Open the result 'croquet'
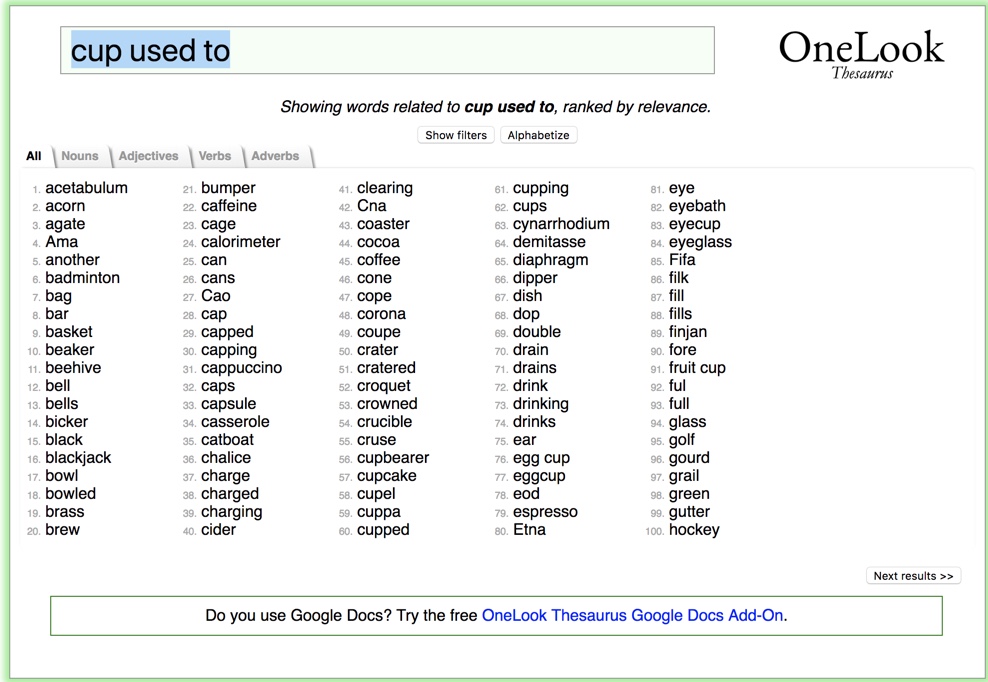Viewport: 988px width, 682px height. [384, 386]
